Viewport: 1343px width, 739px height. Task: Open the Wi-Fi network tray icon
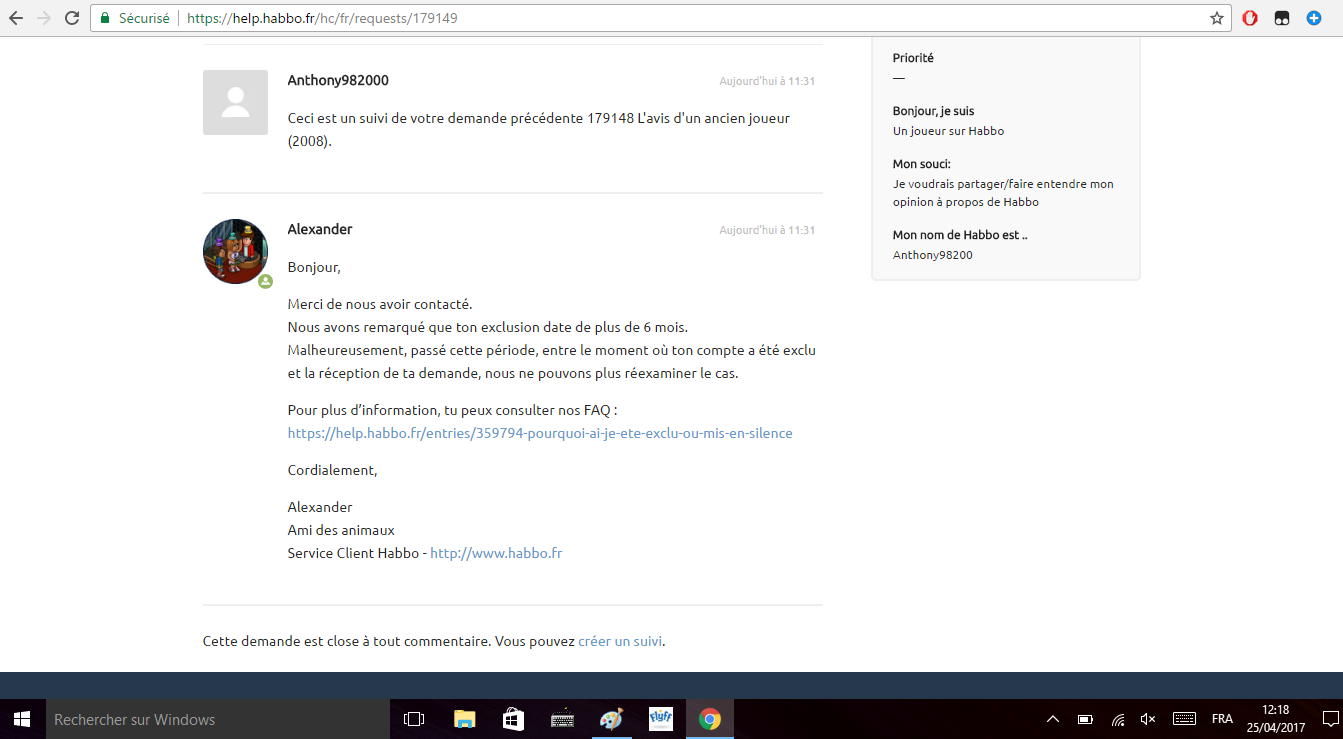click(1118, 719)
